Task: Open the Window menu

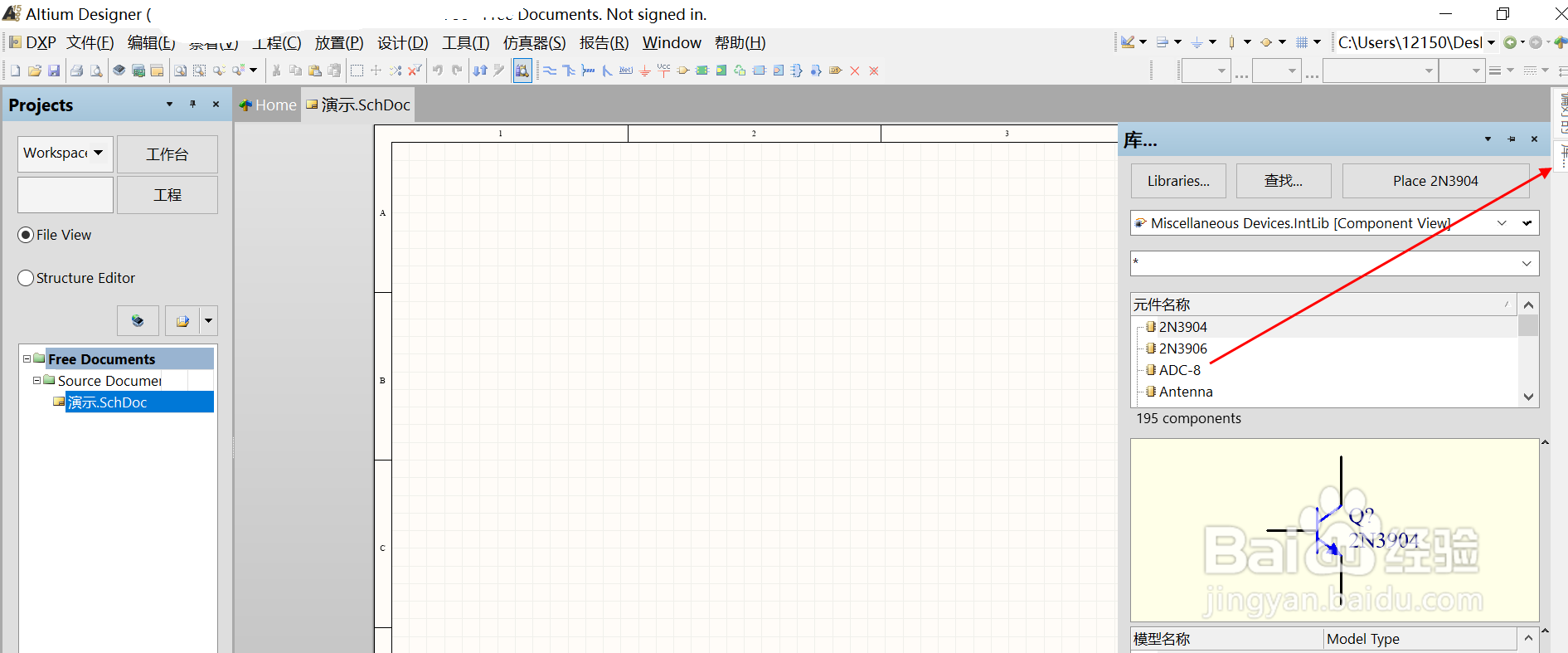Action: [x=672, y=42]
